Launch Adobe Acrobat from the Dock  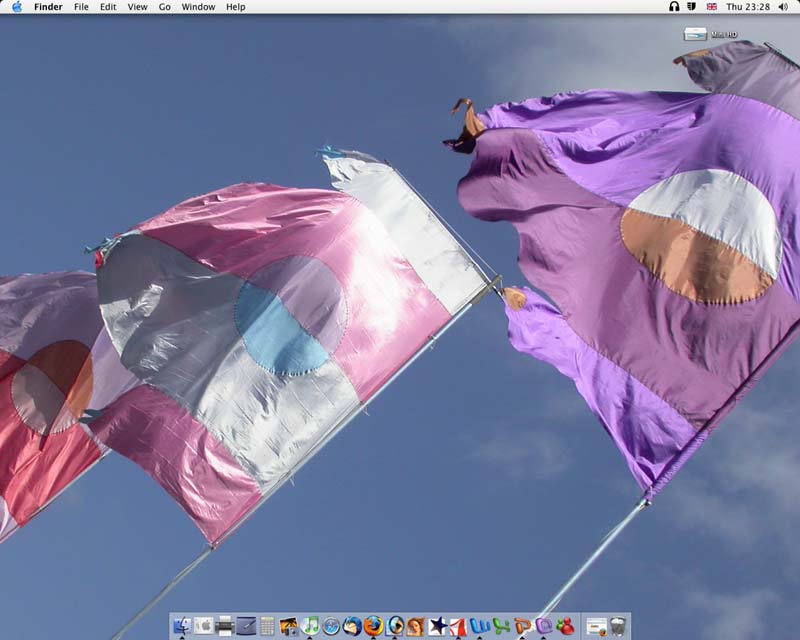pos(458,626)
